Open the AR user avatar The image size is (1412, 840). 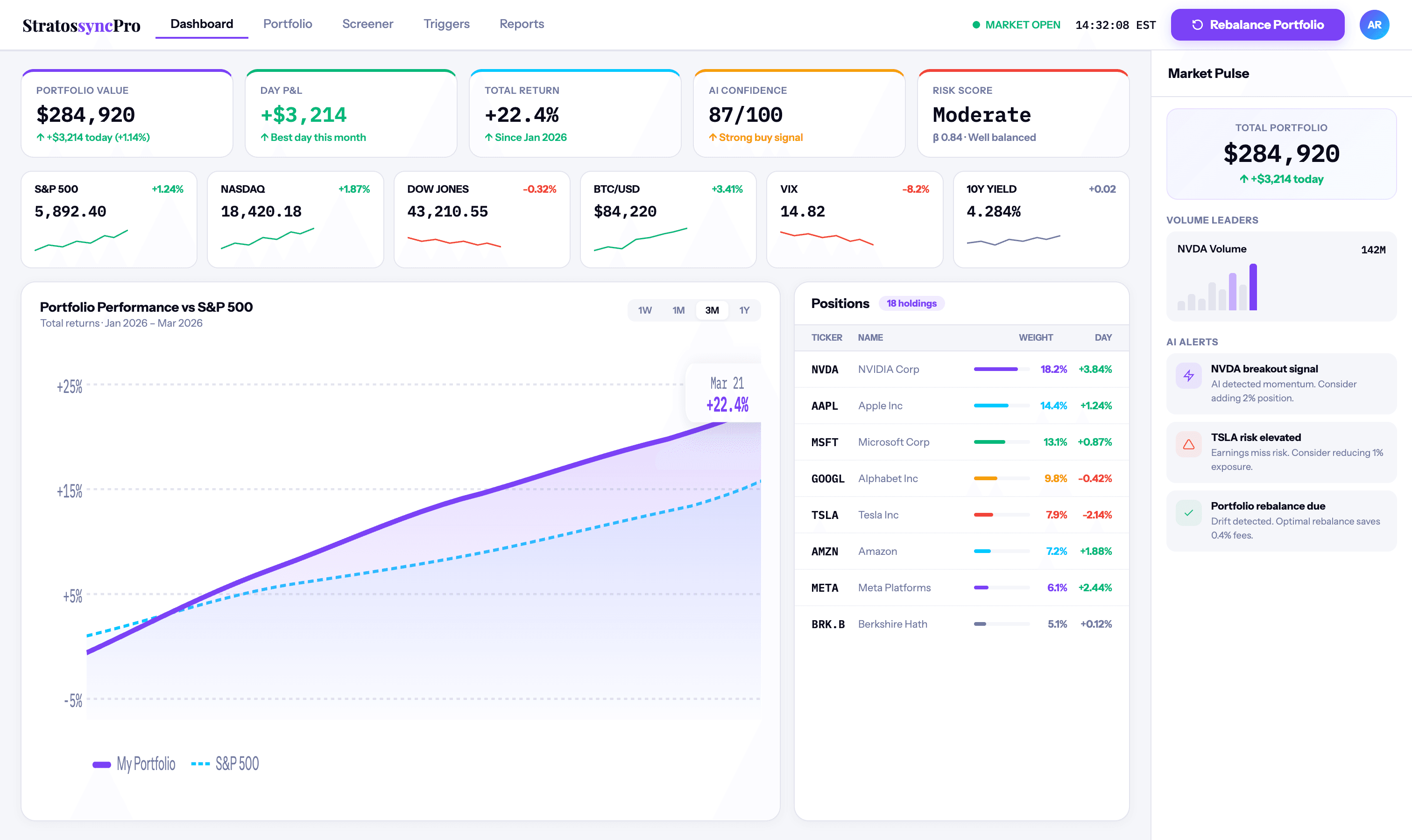click(x=1374, y=25)
